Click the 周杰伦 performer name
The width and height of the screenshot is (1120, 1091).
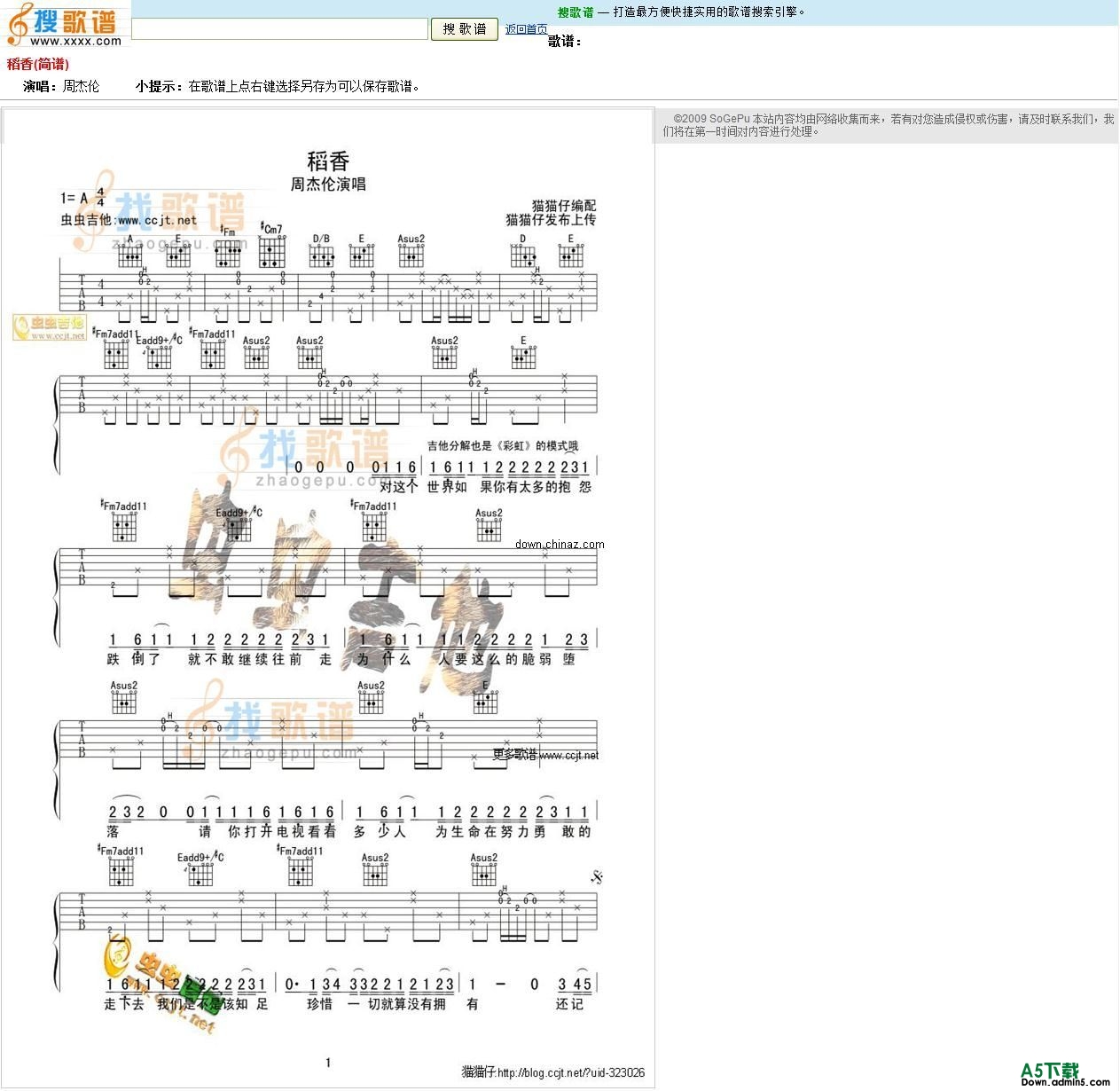pyautogui.click(x=78, y=87)
